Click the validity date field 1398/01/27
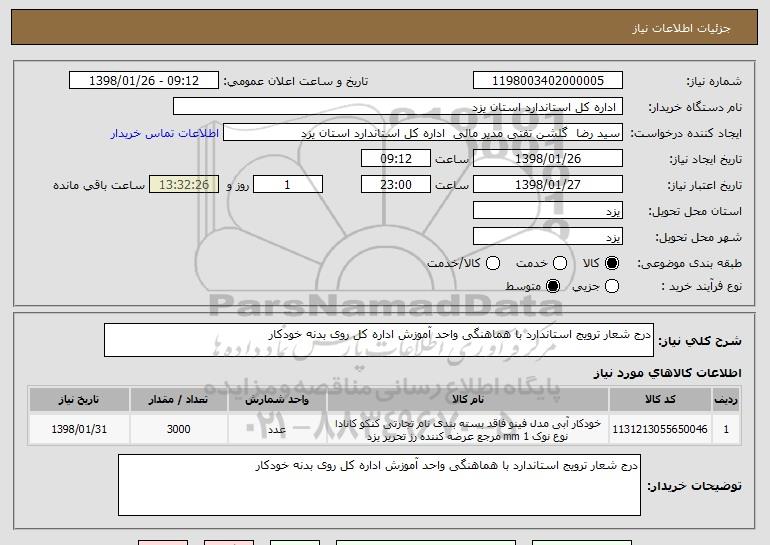This screenshot has width=770, height=545. click(x=548, y=185)
